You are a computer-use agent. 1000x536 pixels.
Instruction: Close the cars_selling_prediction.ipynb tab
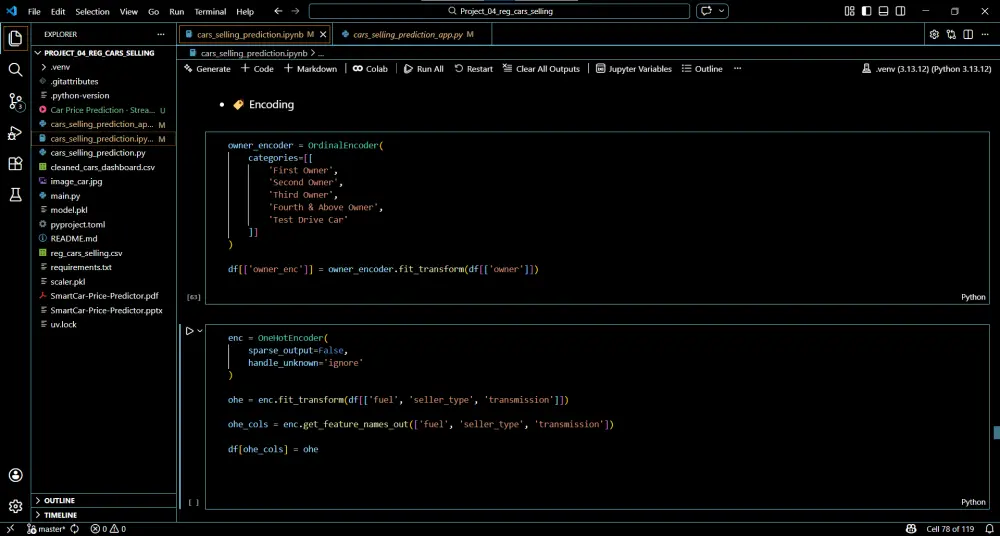[323, 34]
